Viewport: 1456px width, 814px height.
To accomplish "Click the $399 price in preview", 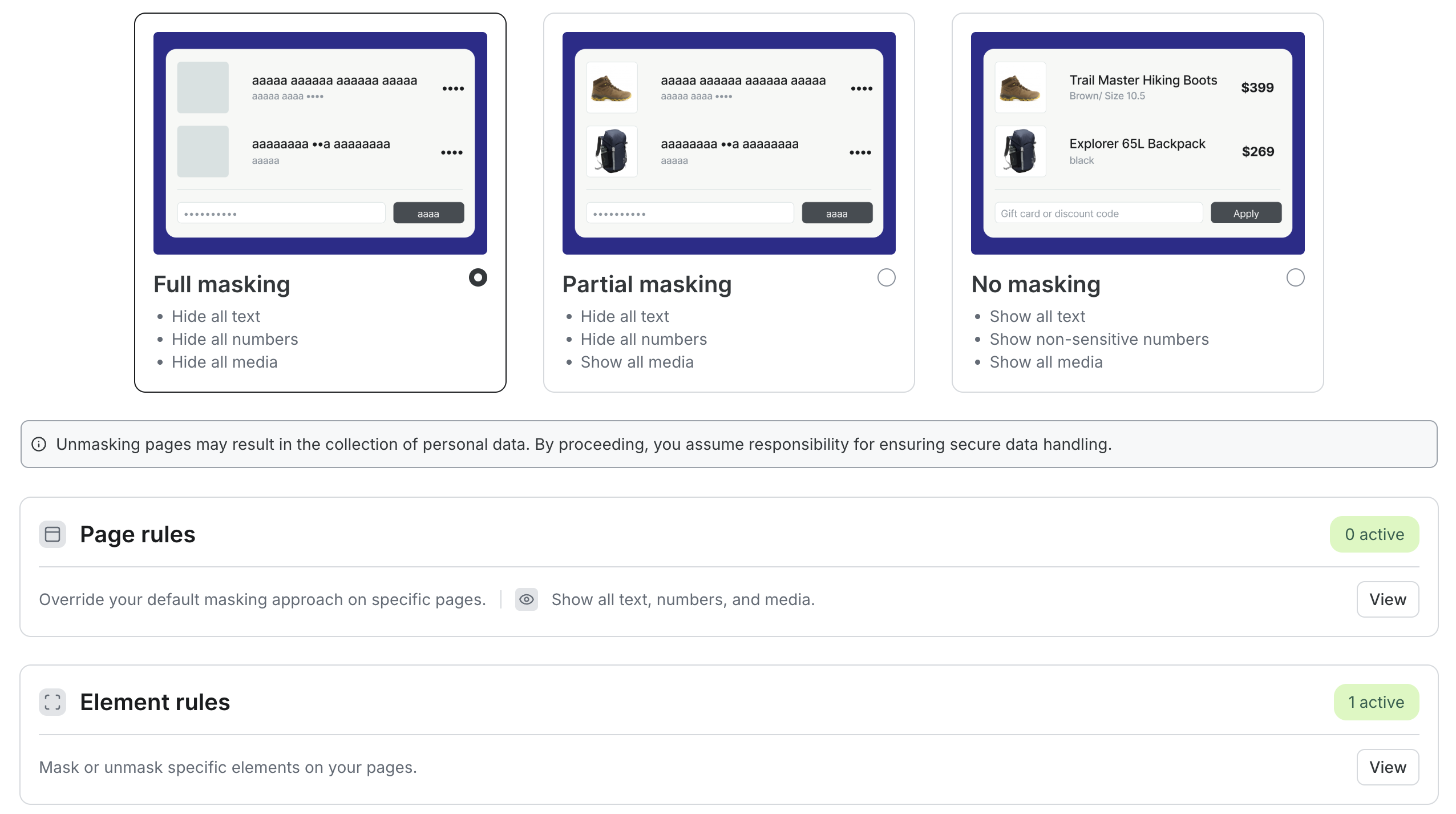I will [x=1257, y=87].
